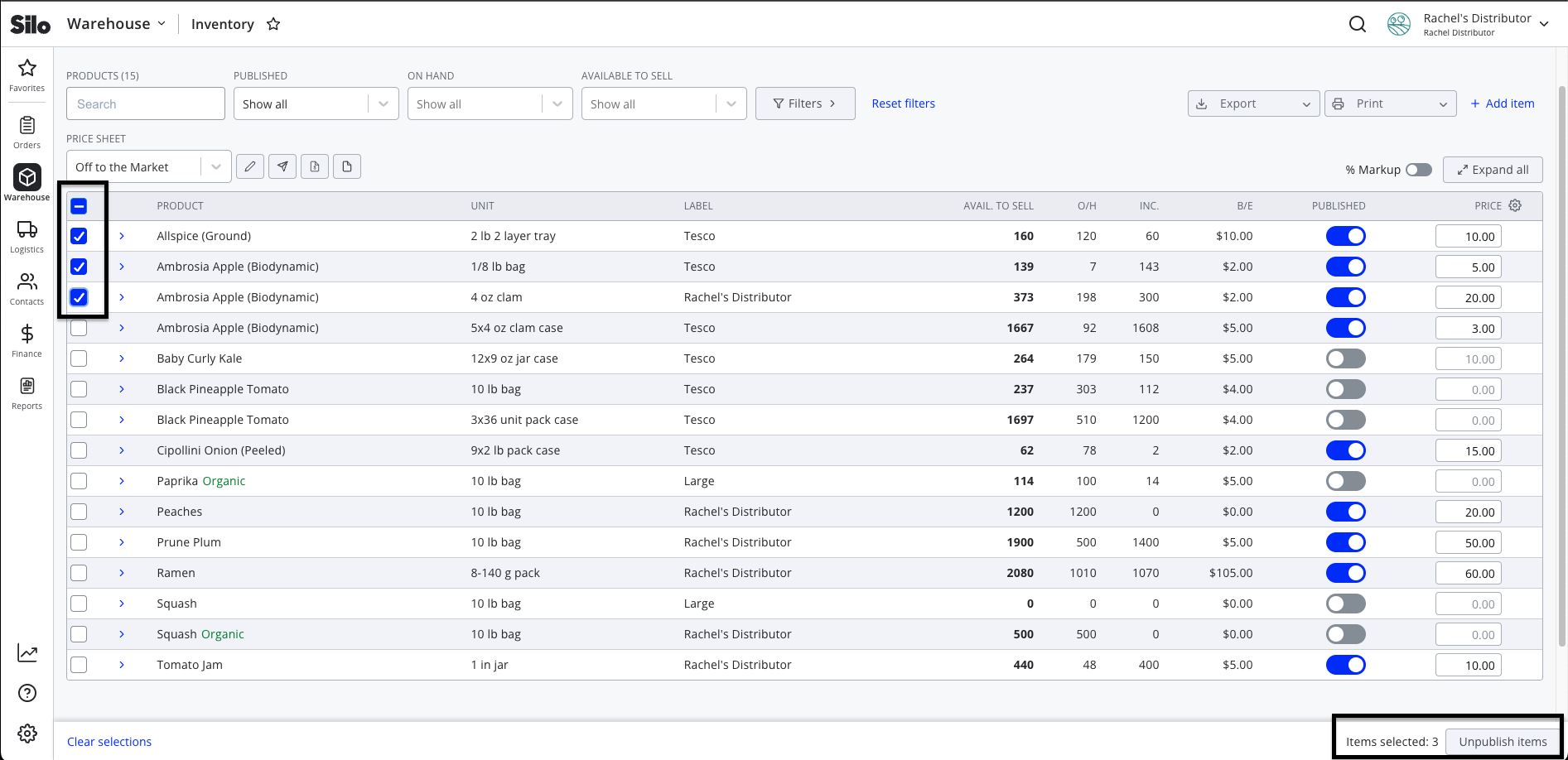
Task: Enable the % Markup toggle
Action: 1418,170
